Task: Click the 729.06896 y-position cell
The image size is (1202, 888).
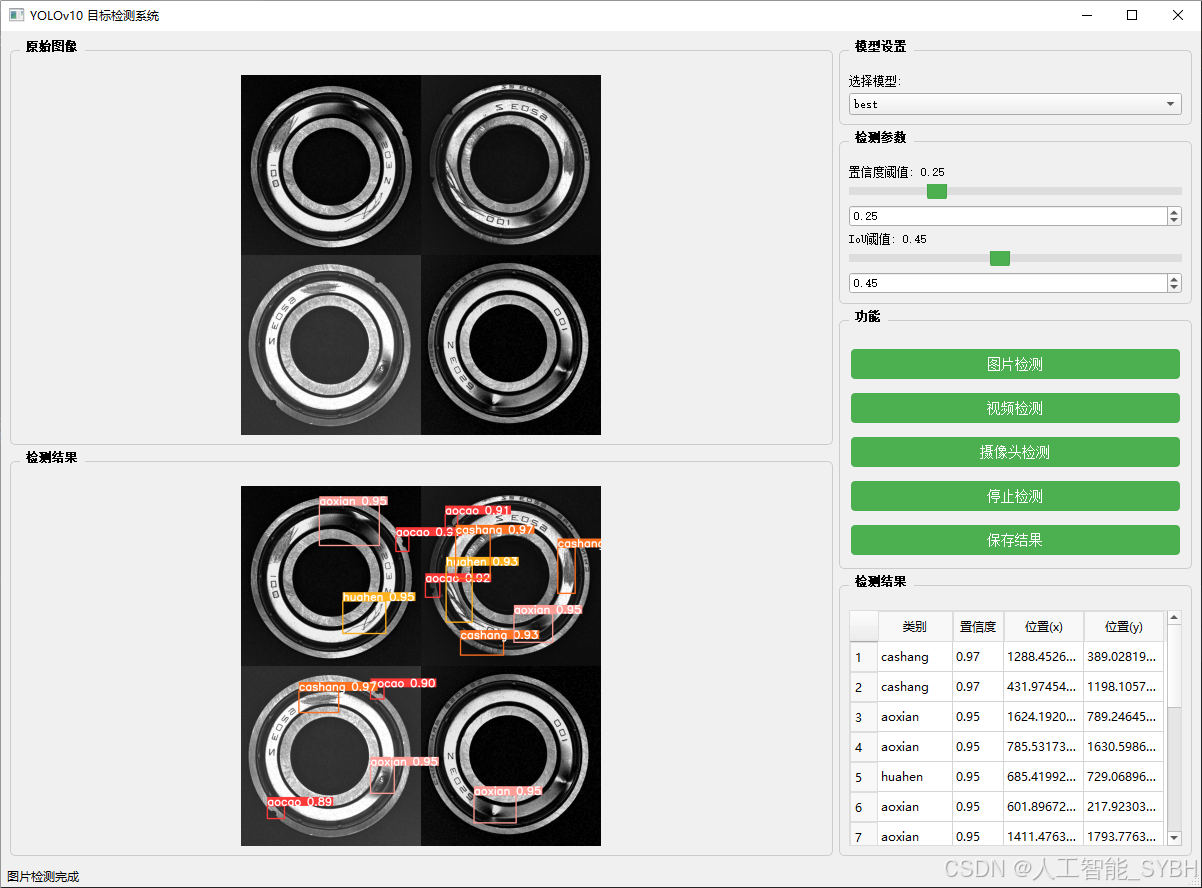Action: coord(1123,777)
